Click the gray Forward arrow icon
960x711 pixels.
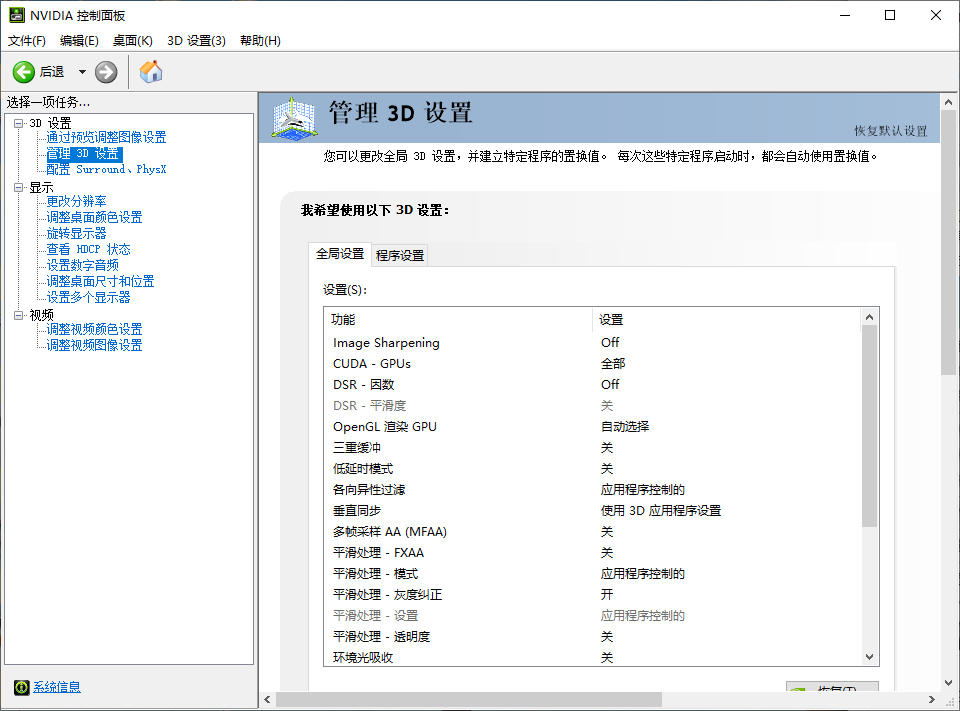pyautogui.click(x=106, y=72)
